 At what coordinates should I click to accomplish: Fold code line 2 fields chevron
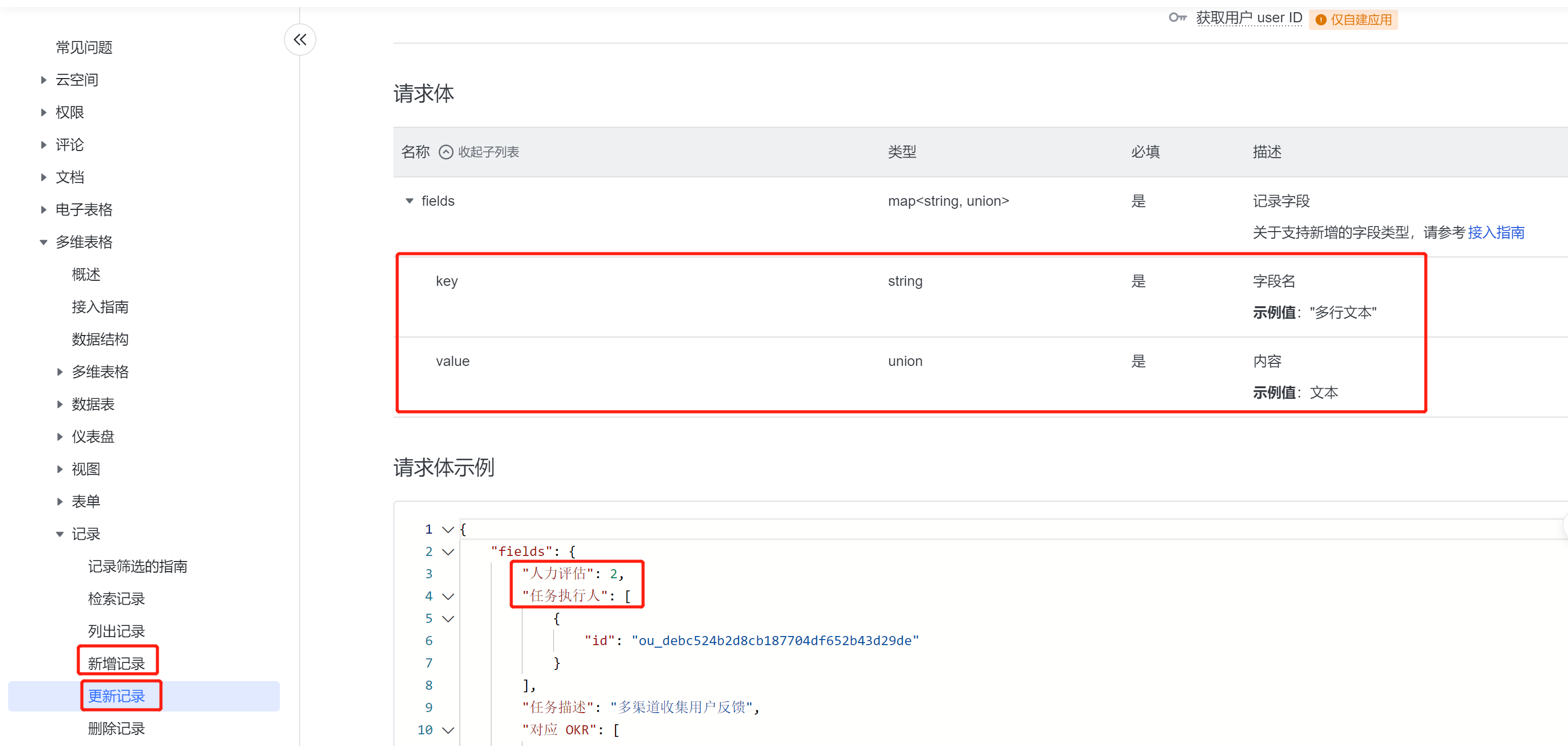click(x=448, y=552)
